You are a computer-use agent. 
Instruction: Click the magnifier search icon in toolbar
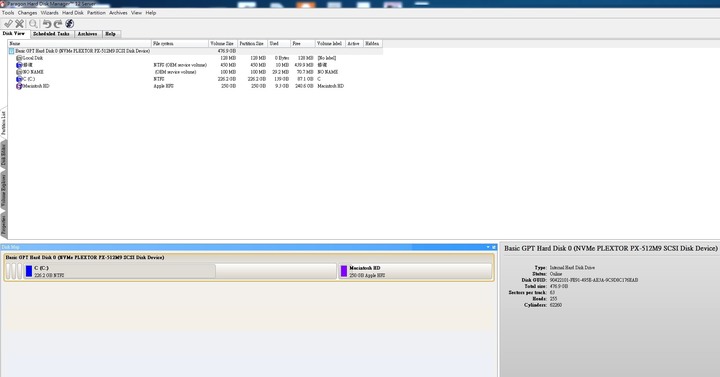click(33, 23)
